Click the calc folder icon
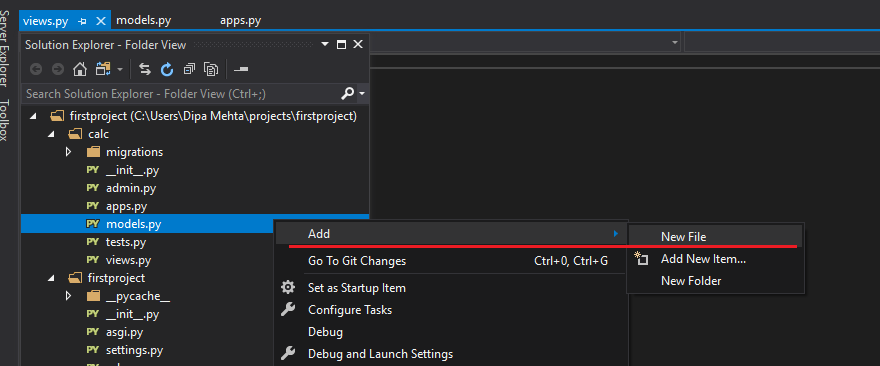 tap(75, 134)
